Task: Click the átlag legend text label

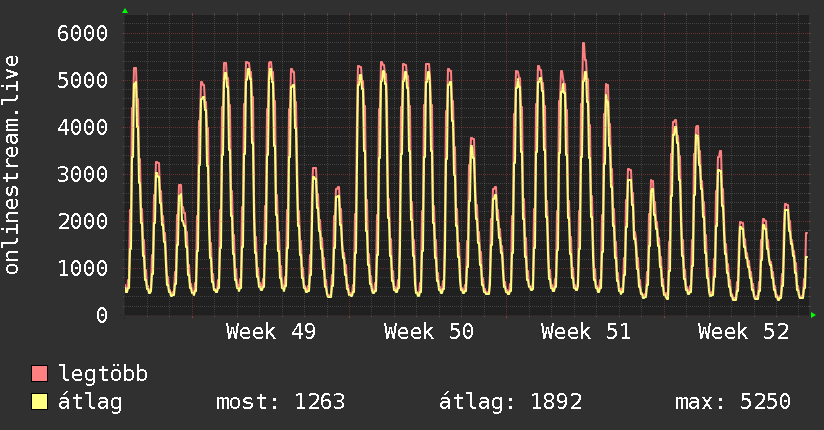Action: pyautogui.click(x=91, y=402)
